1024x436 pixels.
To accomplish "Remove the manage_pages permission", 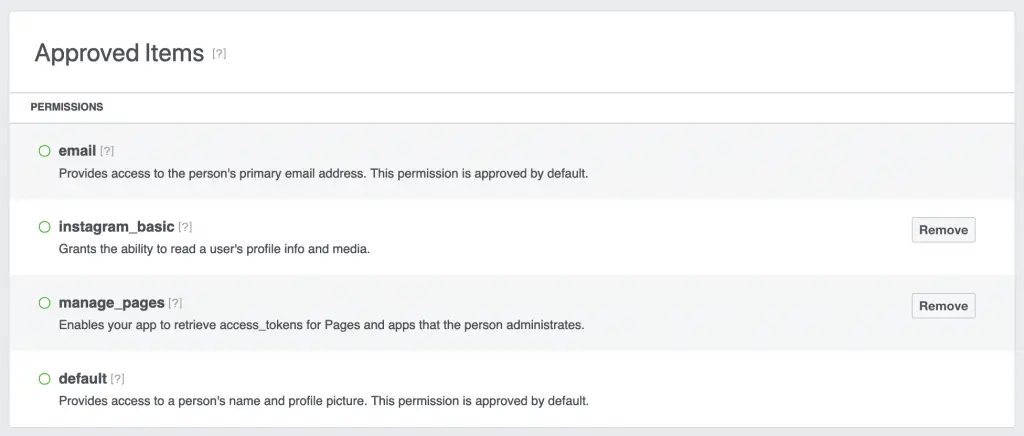I will click(943, 306).
